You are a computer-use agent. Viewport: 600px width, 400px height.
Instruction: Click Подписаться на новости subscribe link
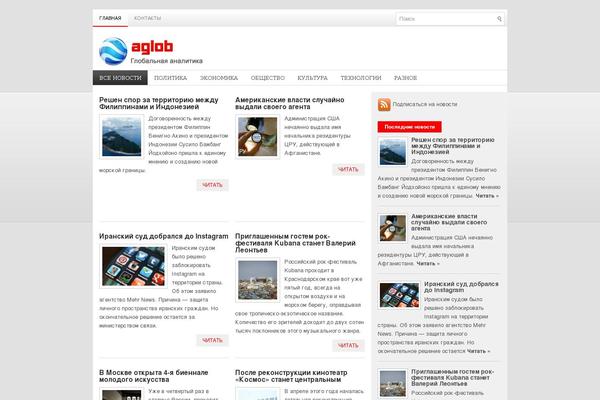[425, 104]
